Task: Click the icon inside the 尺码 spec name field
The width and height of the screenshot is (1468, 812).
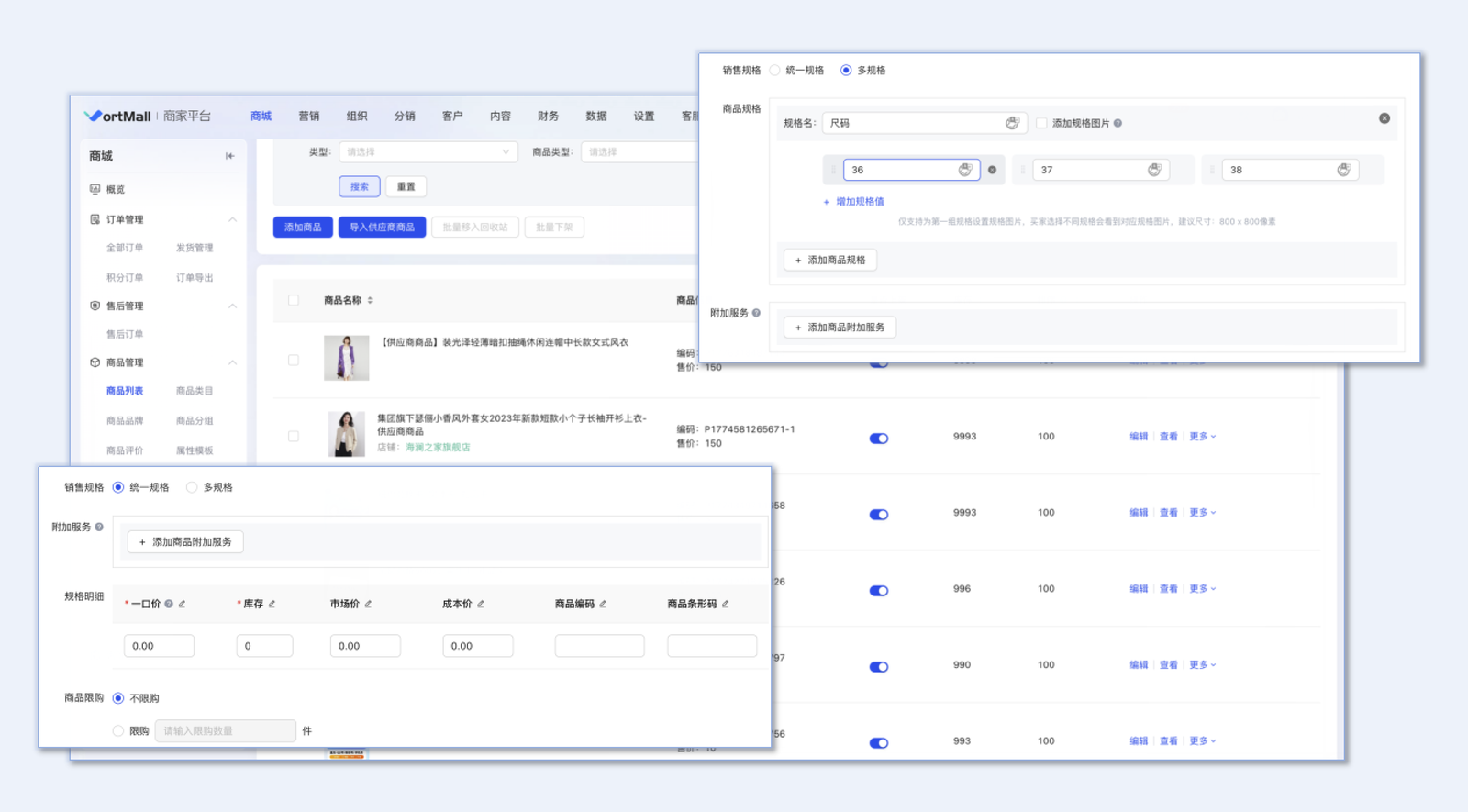Action: point(1012,123)
